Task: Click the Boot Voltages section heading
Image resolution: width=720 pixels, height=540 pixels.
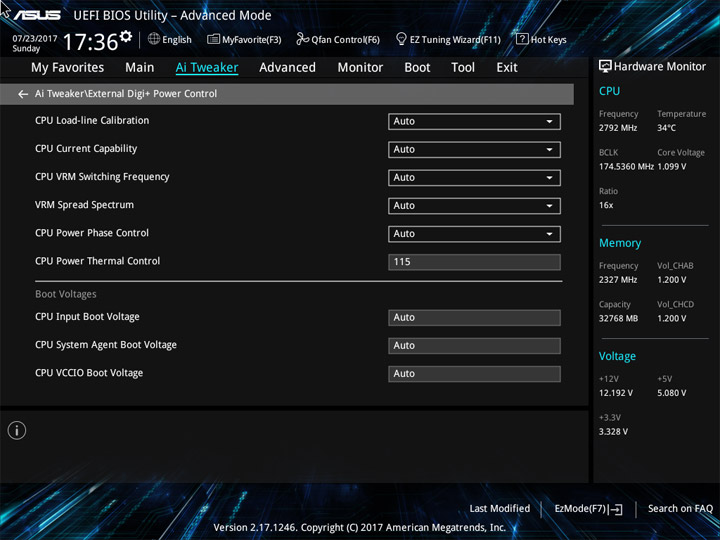Action: (66, 294)
